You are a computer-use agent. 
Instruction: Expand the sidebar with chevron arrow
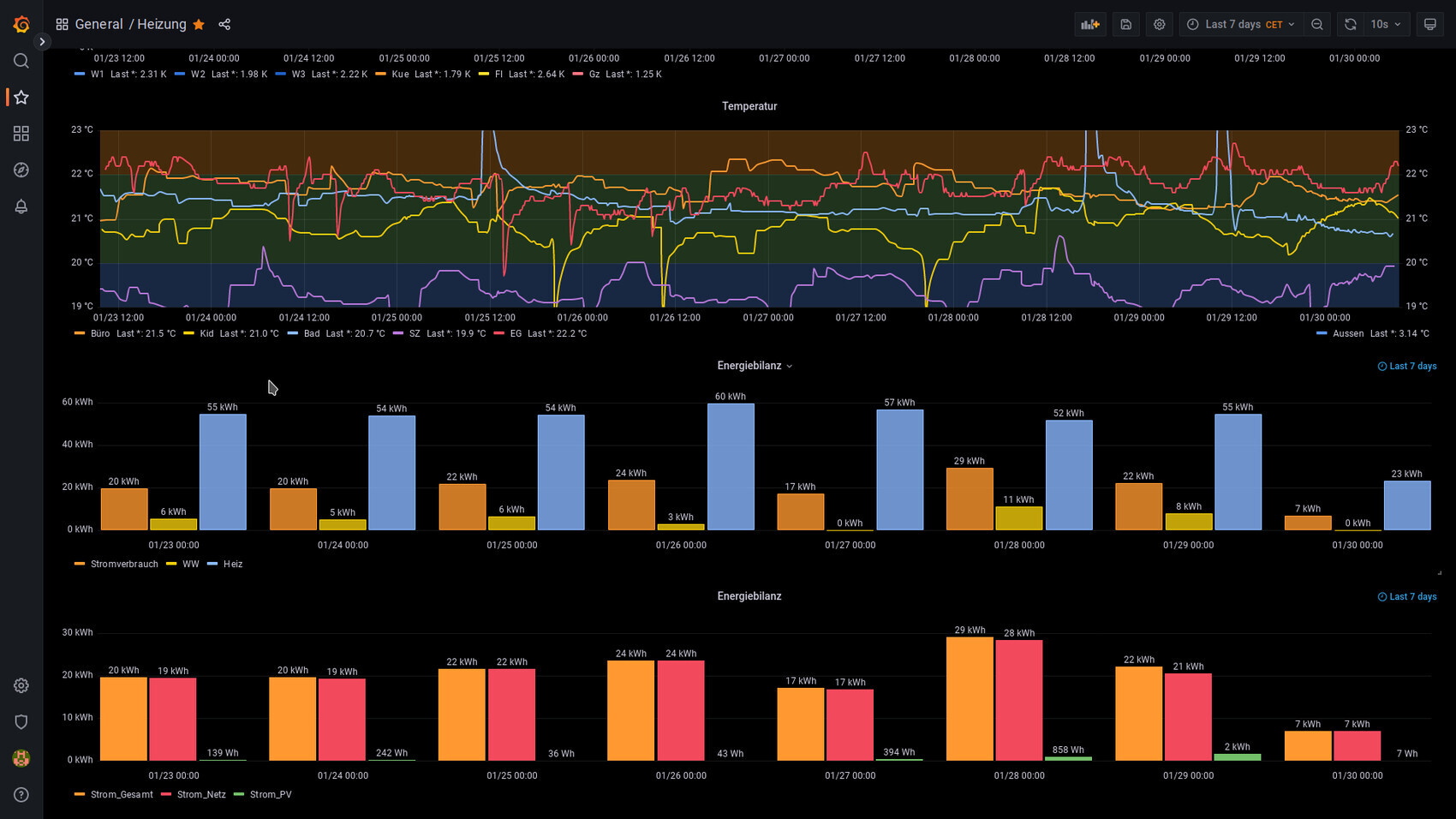click(x=42, y=42)
